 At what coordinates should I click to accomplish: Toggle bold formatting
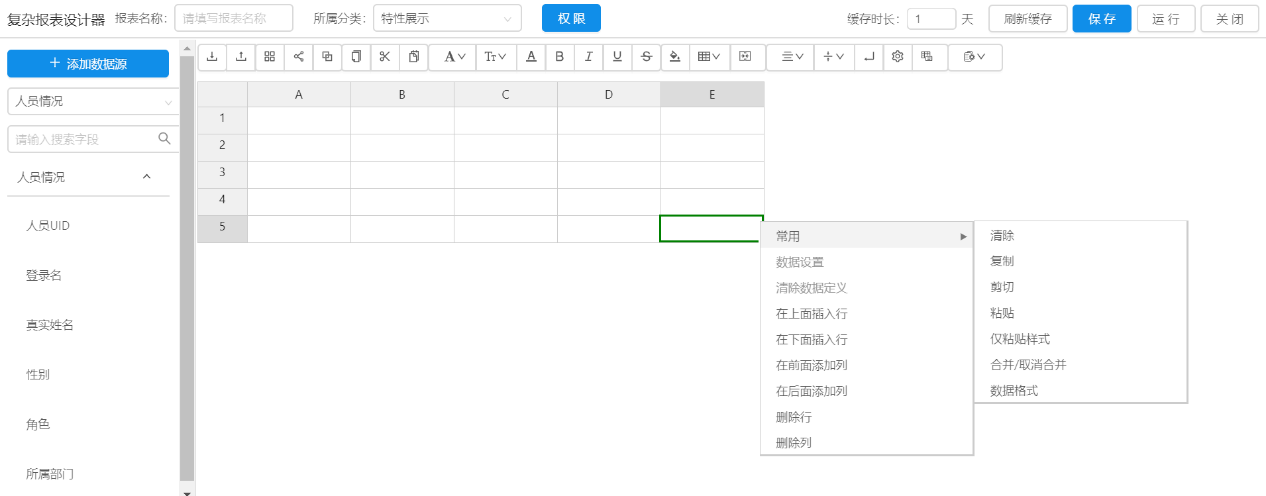point(559,57)
